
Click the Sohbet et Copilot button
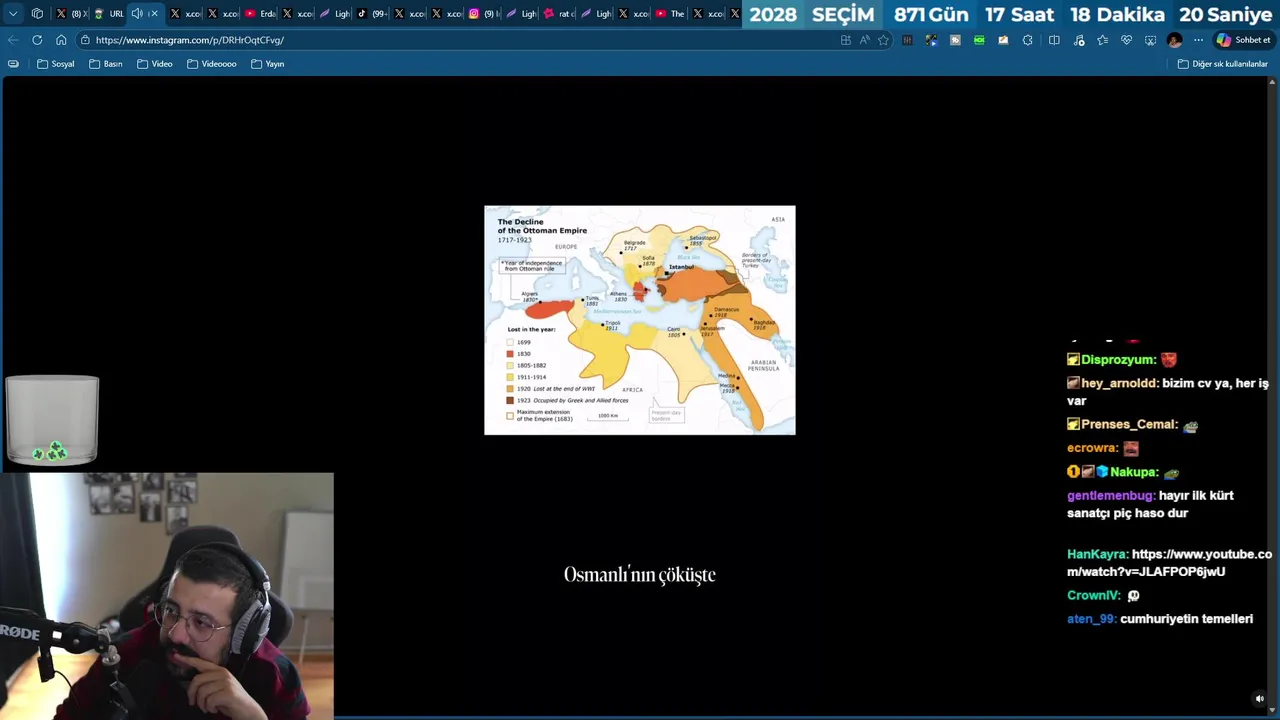pyautogui.click(x=1243, y=40)
